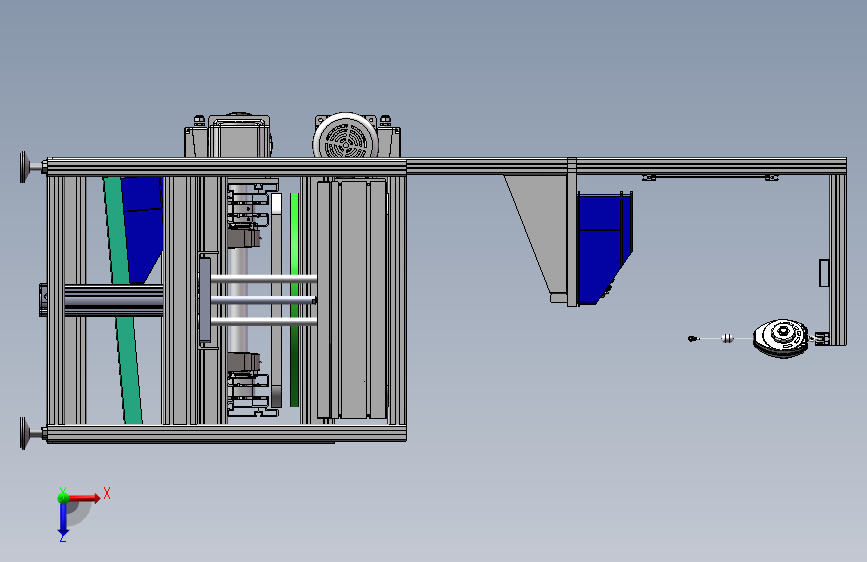The image size is (867, 562).
Task: Select the round motor fan cover on top
Action: pos(346,137)
